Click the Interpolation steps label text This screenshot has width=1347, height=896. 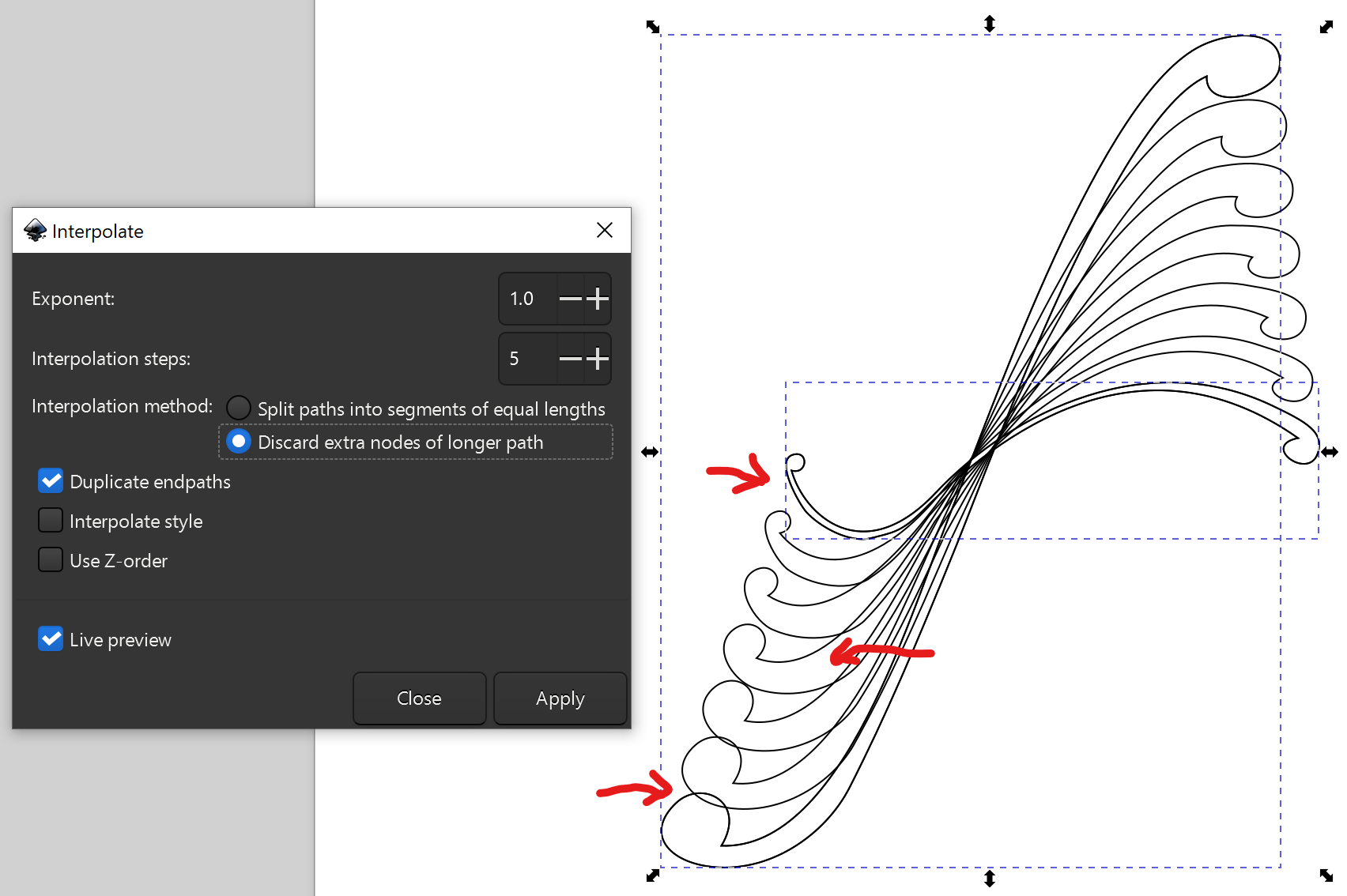pyautogui.click(x=111, y=359)
